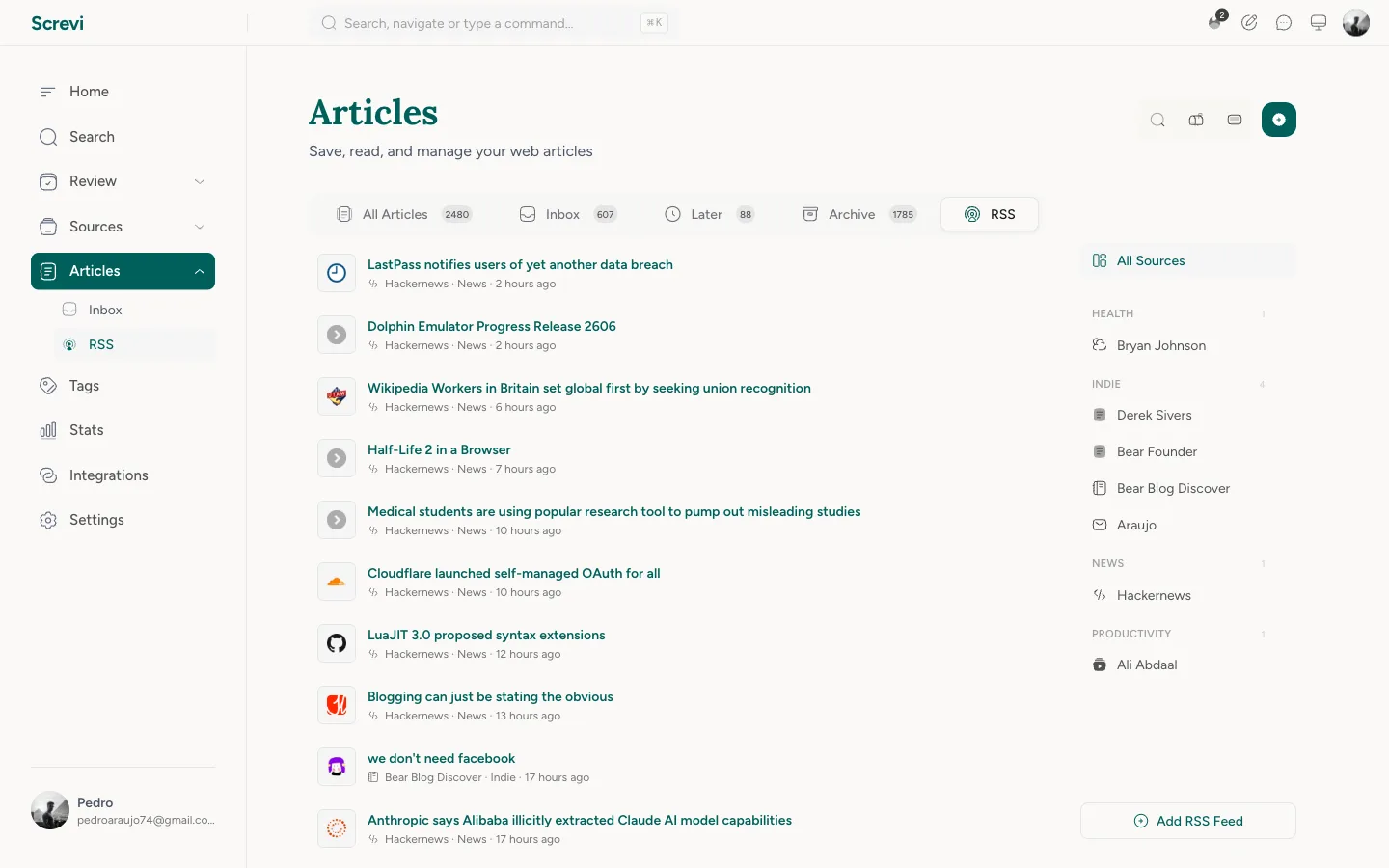Switch to the Inbox tab with 607
Image resolution: width=1389 pixels, height=868 pixels.
[x=568, y=214]
